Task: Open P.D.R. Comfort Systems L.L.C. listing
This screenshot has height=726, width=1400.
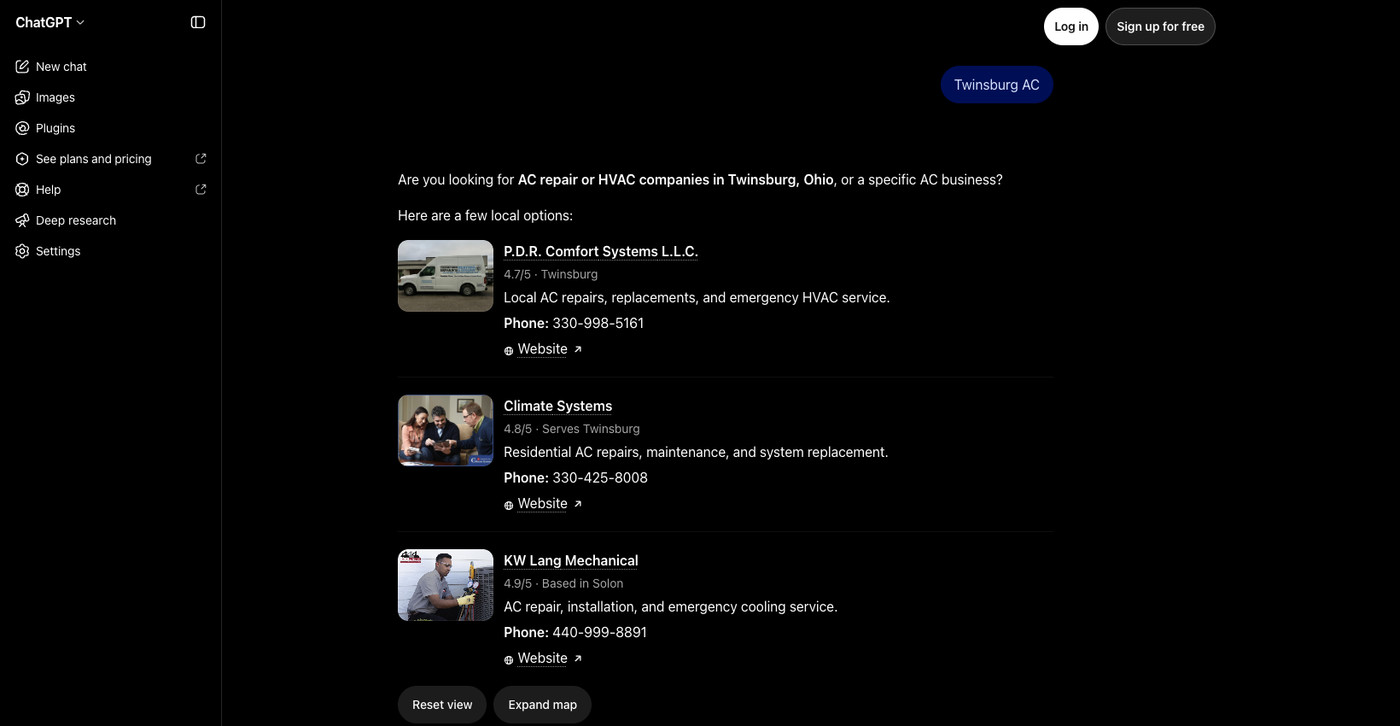Action: [x=601, y=251]
